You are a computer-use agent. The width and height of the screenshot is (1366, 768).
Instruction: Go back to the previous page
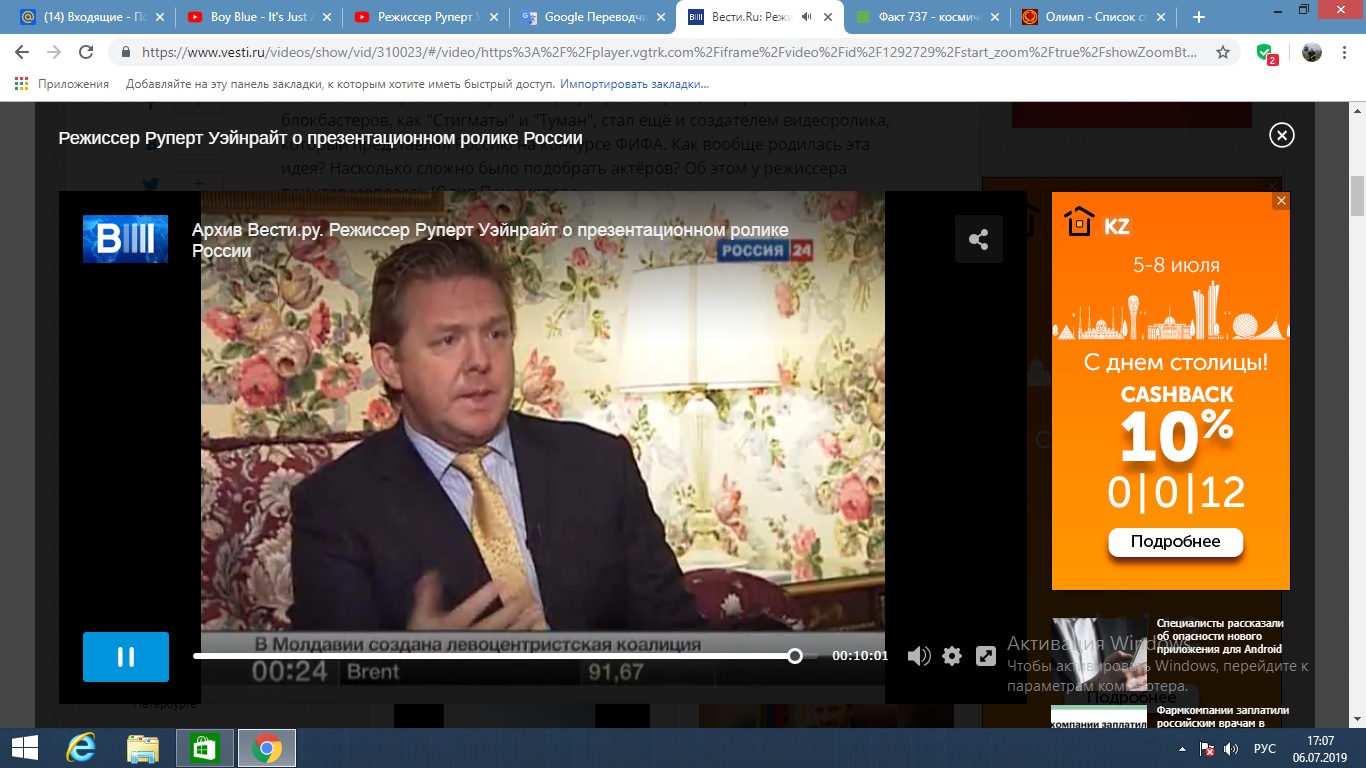tap(22, 52)
